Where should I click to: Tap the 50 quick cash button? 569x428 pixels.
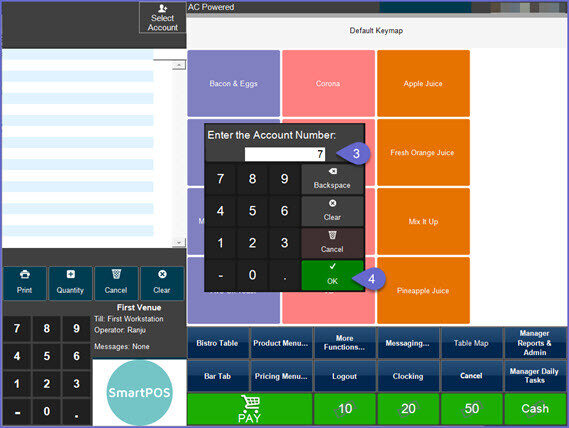(x=471, y=409)
